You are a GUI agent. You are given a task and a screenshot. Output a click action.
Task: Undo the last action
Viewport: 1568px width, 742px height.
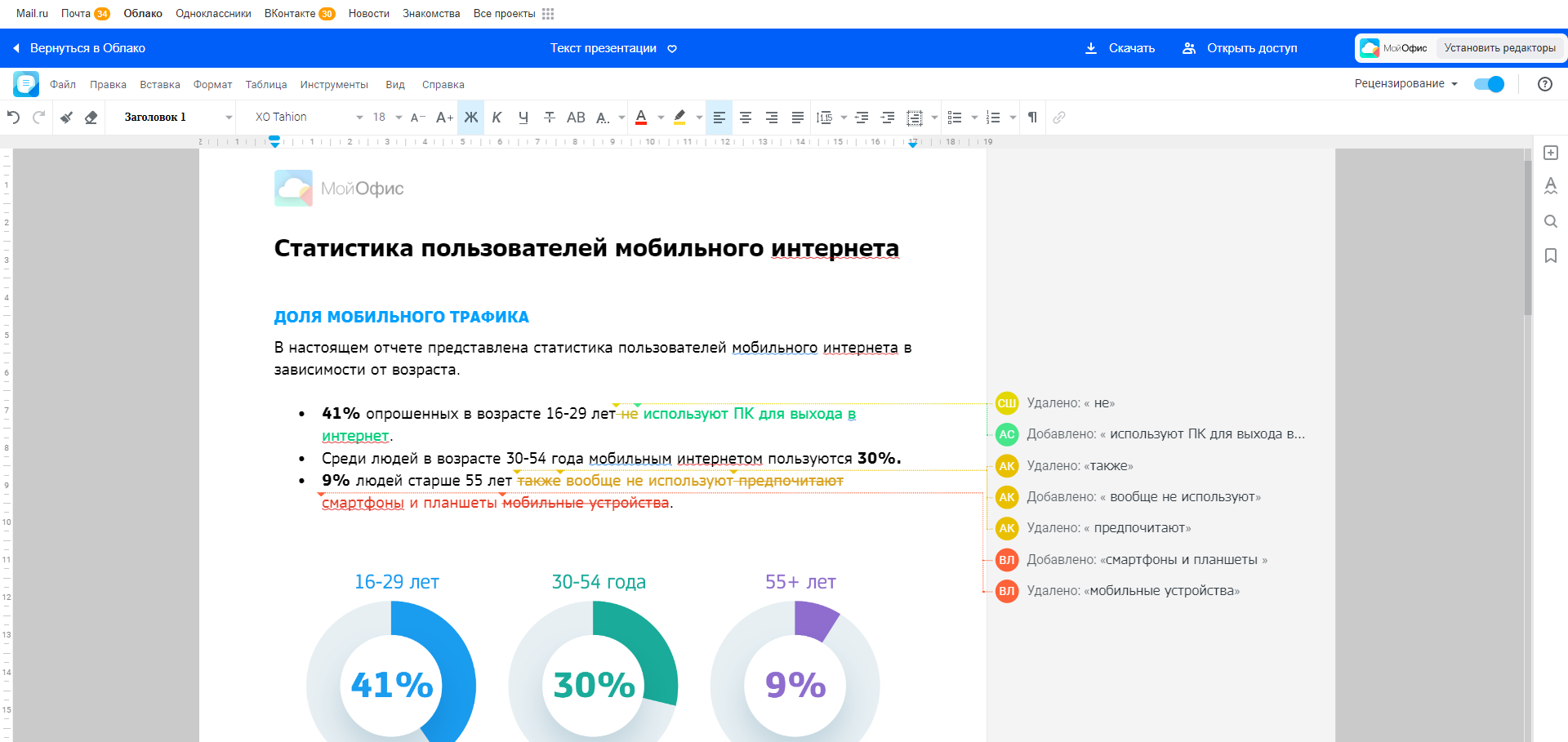pyautogui.click(x=12, y=117)
